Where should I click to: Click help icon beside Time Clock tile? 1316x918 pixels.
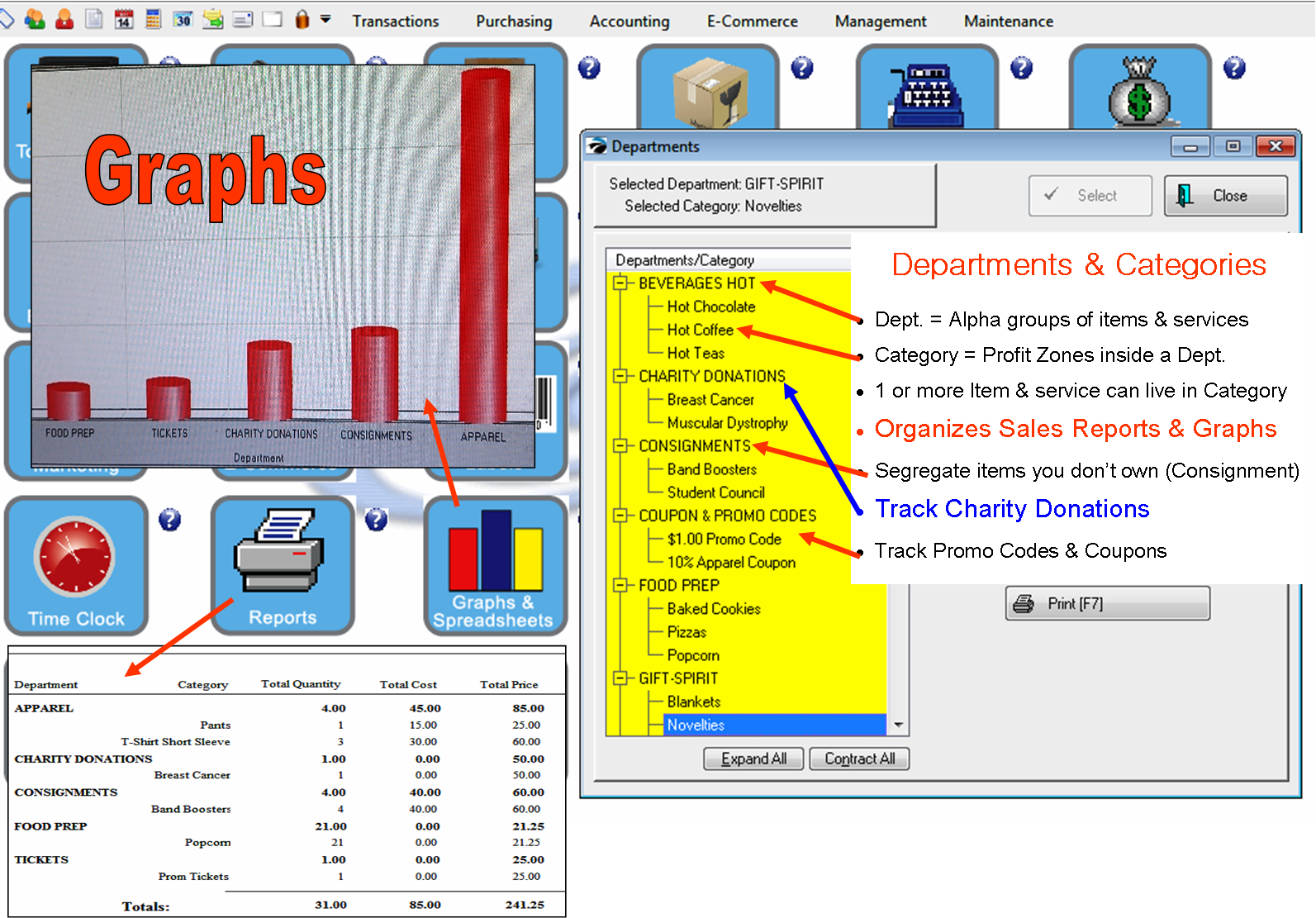click(x=170, y=520)
